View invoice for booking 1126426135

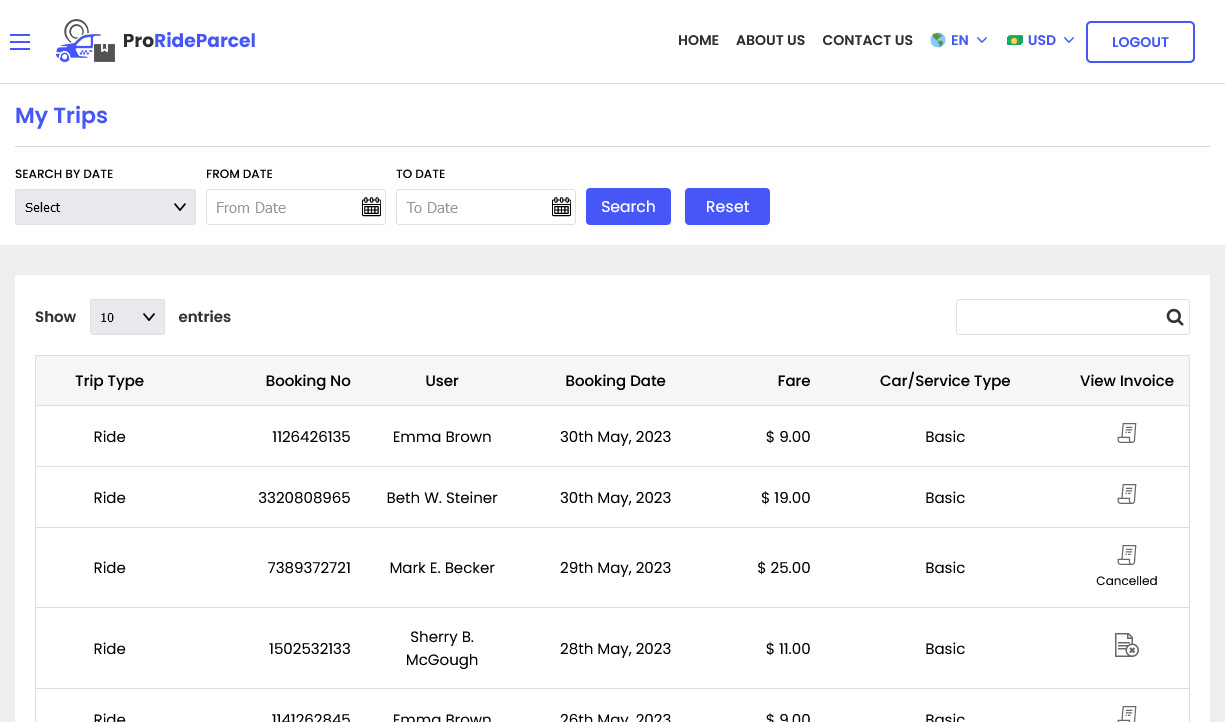point(1127,434)
